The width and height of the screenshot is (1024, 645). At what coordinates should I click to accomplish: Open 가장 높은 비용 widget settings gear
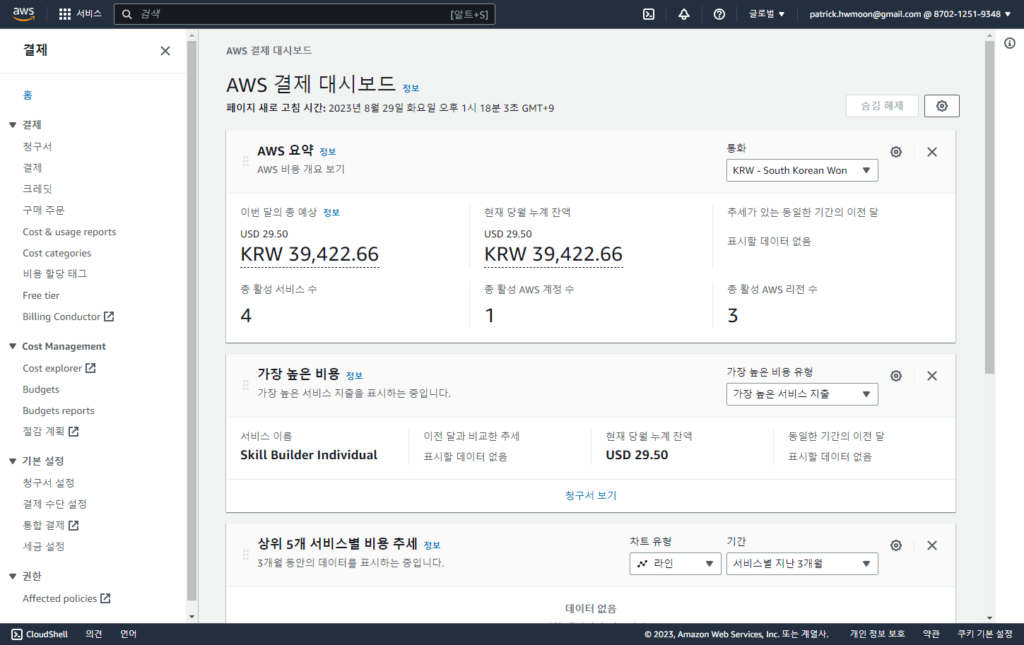tap(896, 376)
